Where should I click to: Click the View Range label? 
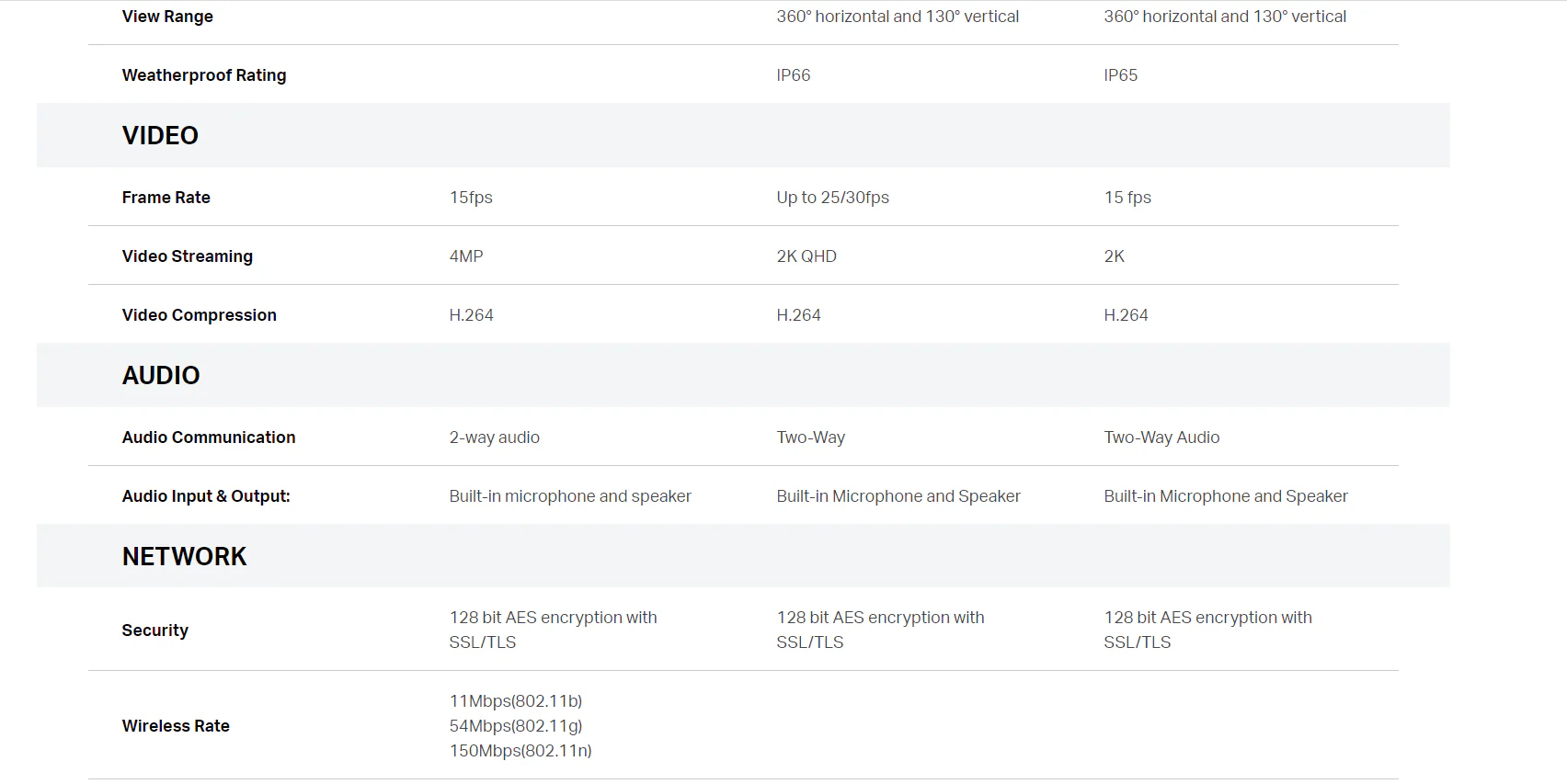167,17
